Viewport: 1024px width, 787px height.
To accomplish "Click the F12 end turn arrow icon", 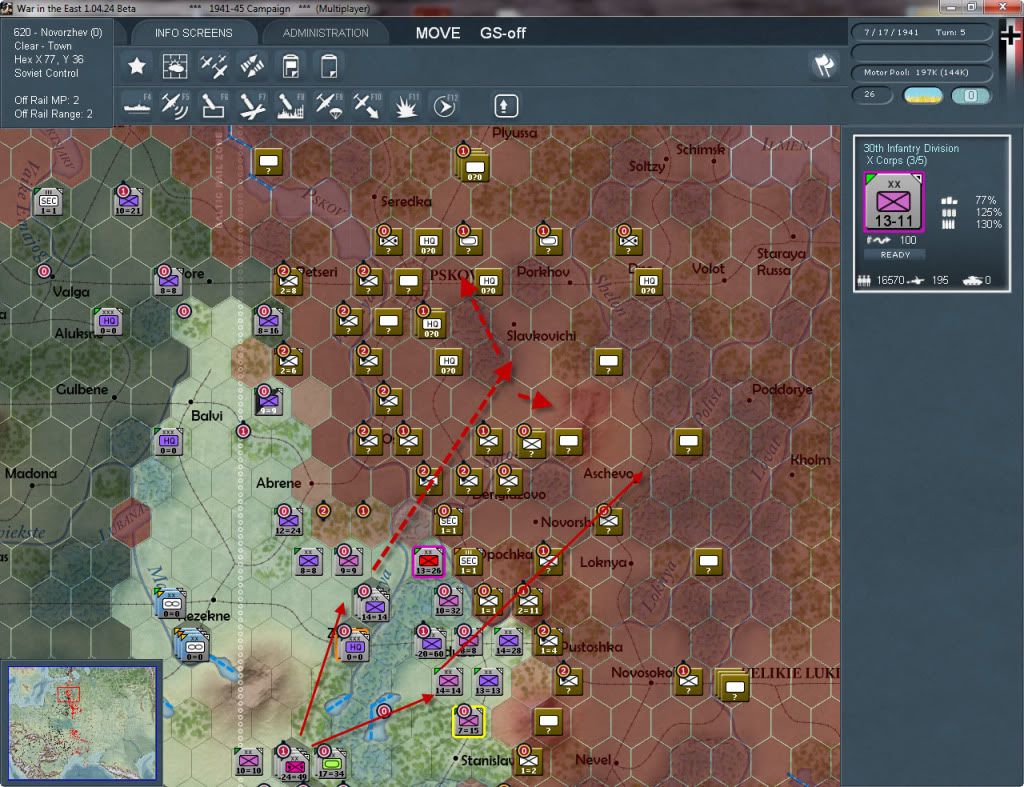I will (x=445, y=106).
